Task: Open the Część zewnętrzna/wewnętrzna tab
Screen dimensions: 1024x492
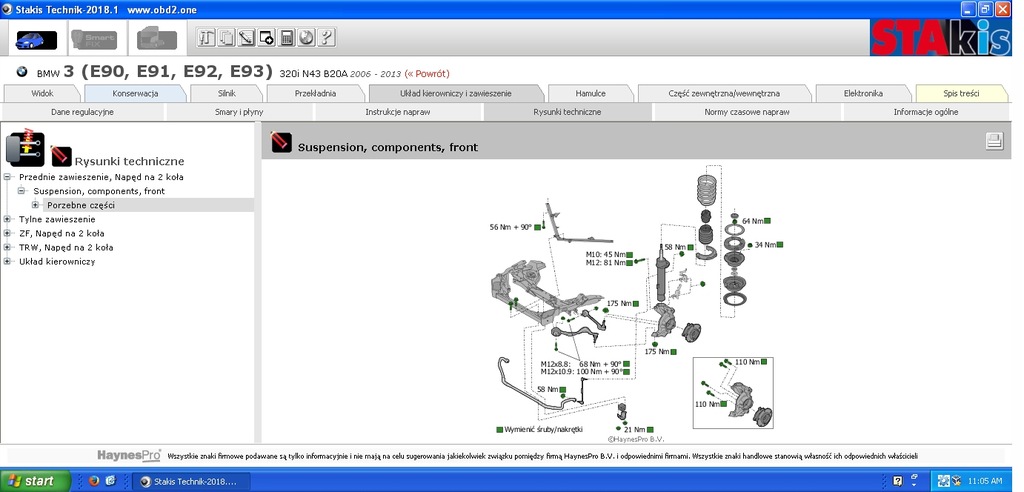Action: click(x=724, y=93)
